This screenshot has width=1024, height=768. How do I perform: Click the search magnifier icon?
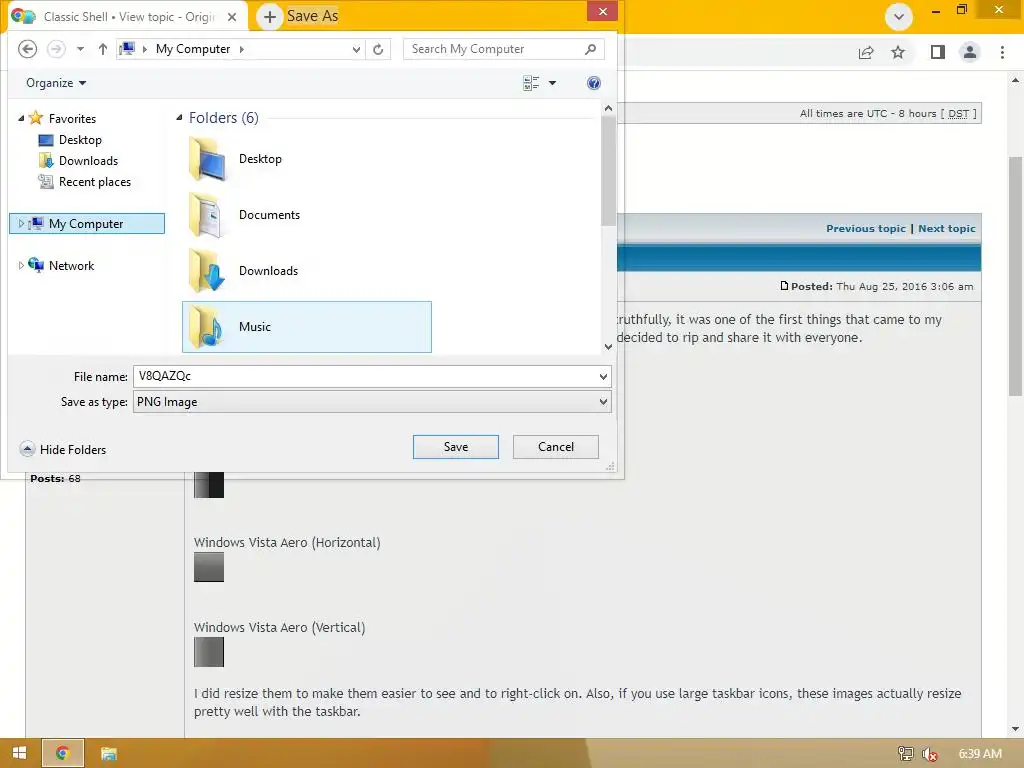(590, 49)
